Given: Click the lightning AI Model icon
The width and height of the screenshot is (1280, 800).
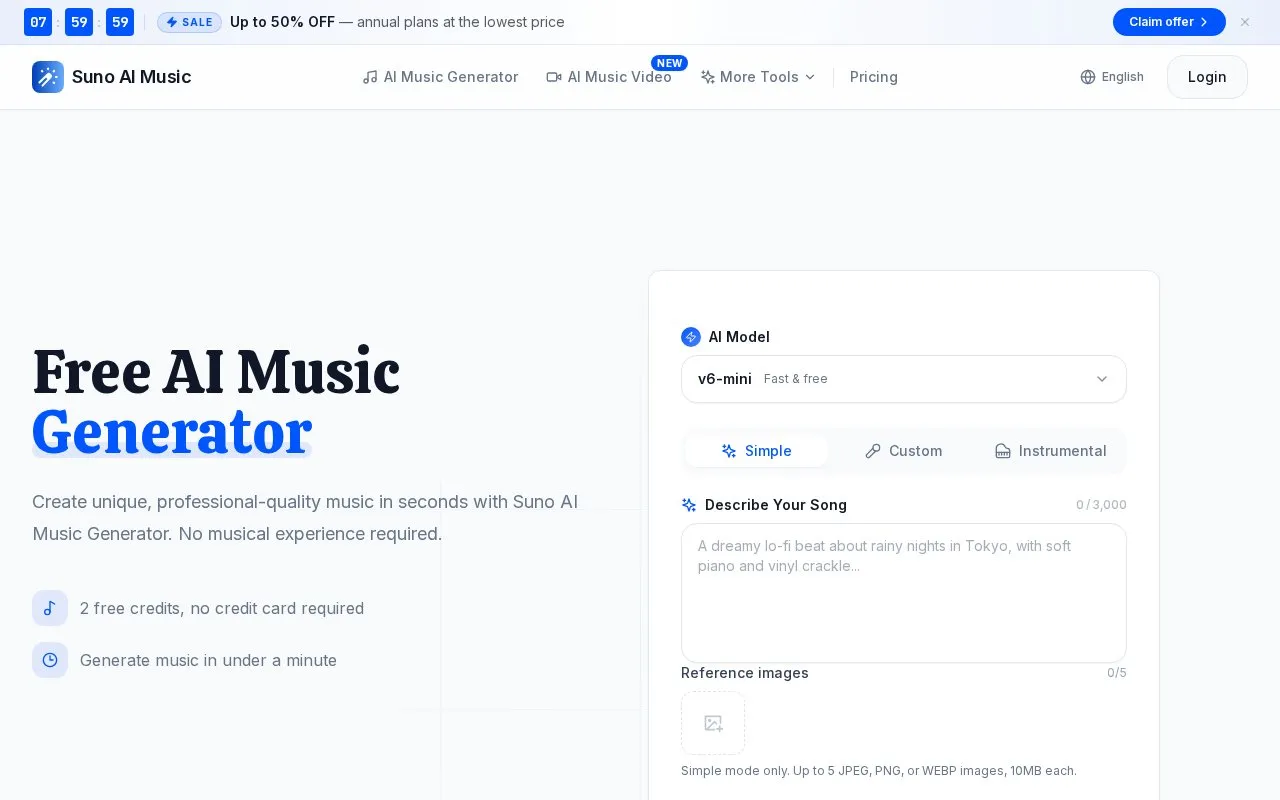Looking at the screenshot, I should [691, 337].
